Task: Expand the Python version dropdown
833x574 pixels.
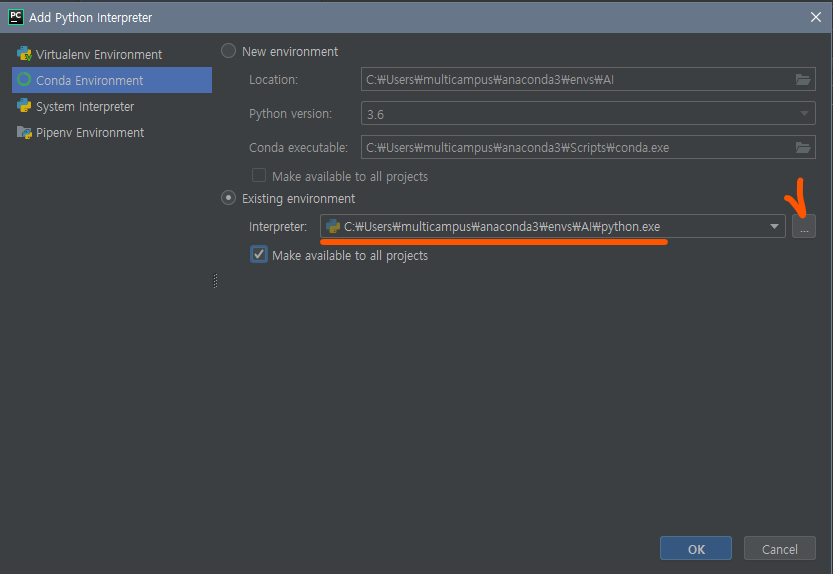Action: [804, 114]
